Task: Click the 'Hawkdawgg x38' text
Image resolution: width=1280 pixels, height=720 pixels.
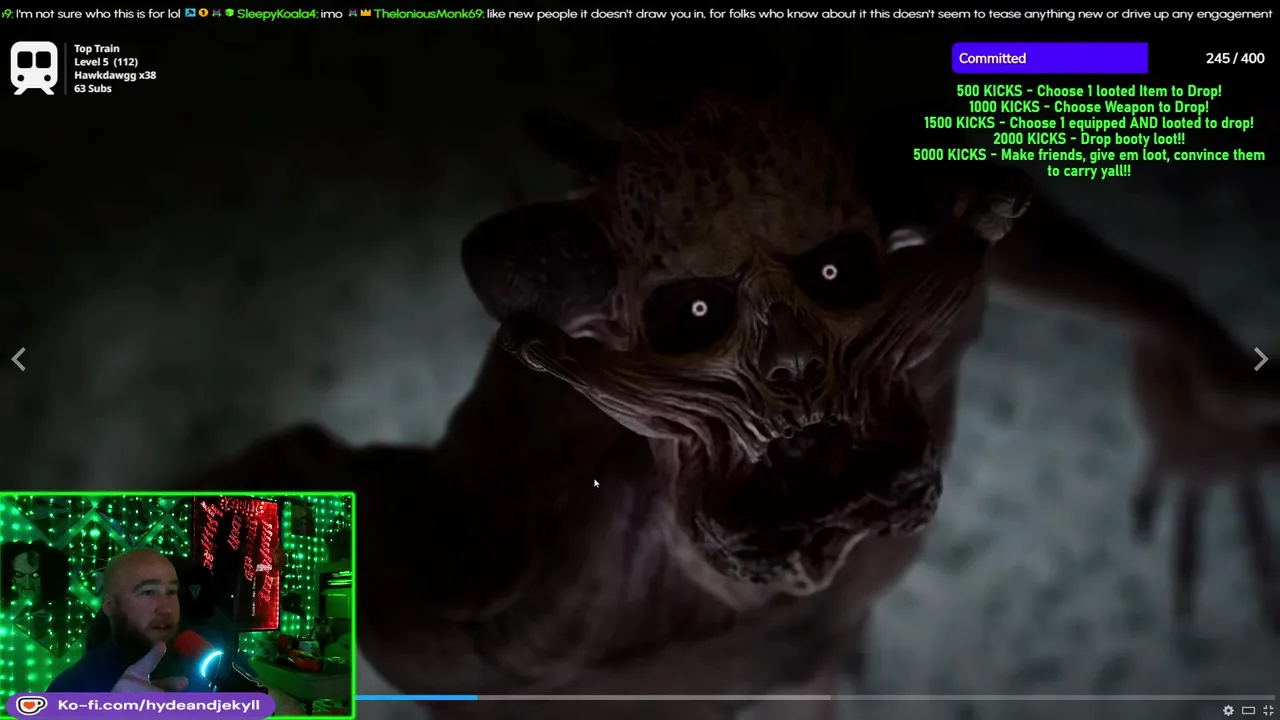Action: click(115, 75)
